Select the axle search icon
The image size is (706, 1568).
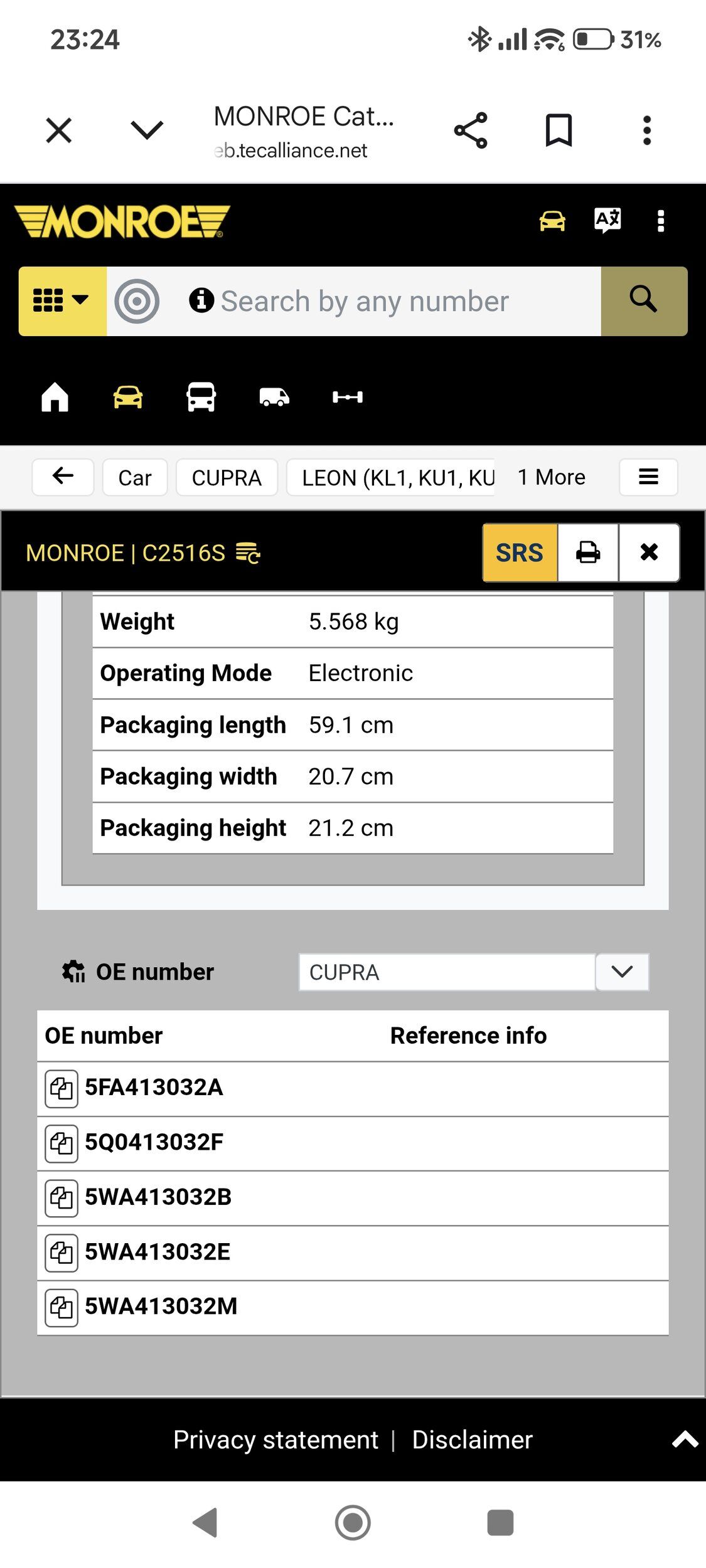tap(347, 397)
